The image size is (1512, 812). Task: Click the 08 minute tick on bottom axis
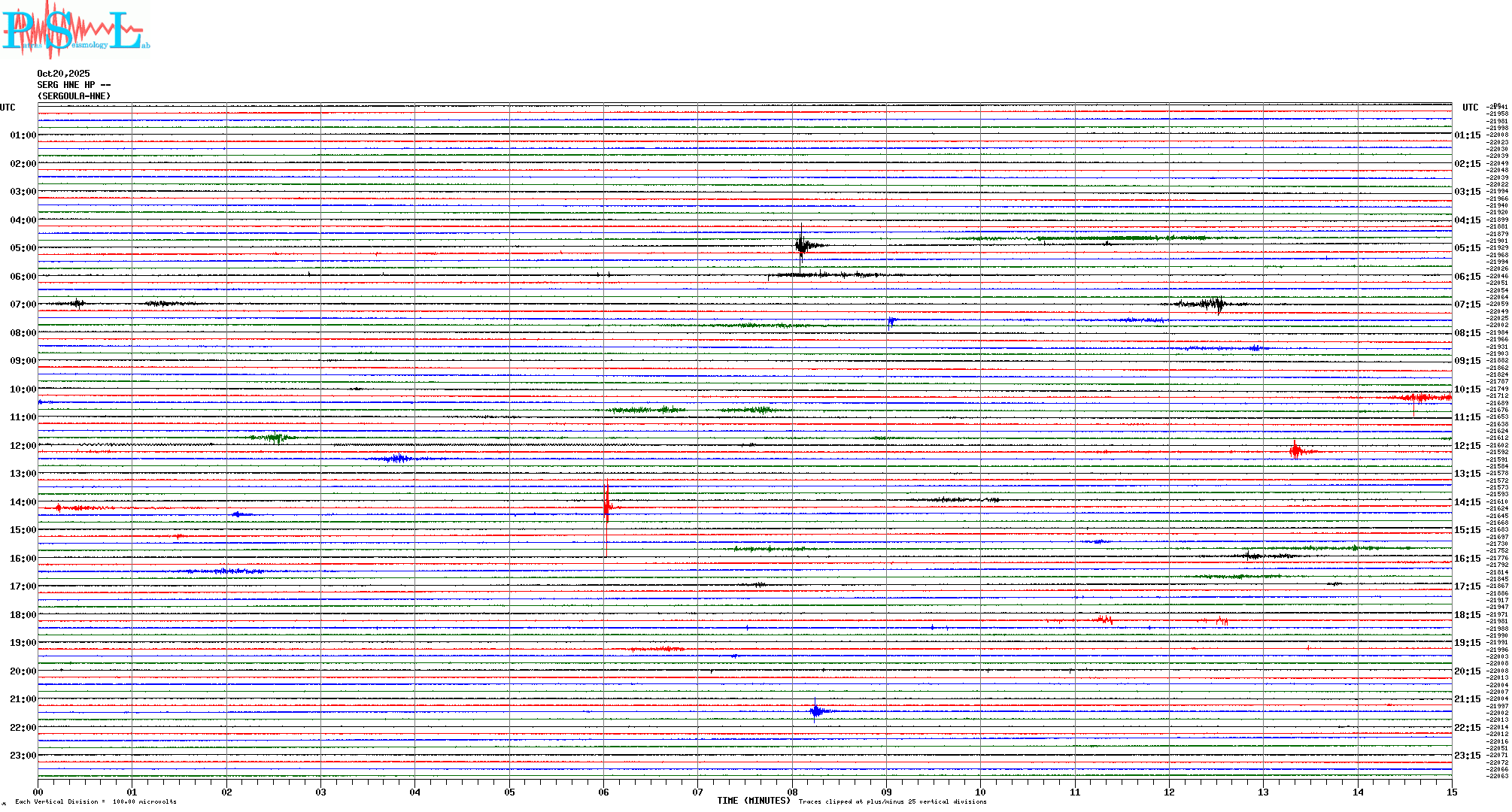click(x=792, y=792)
